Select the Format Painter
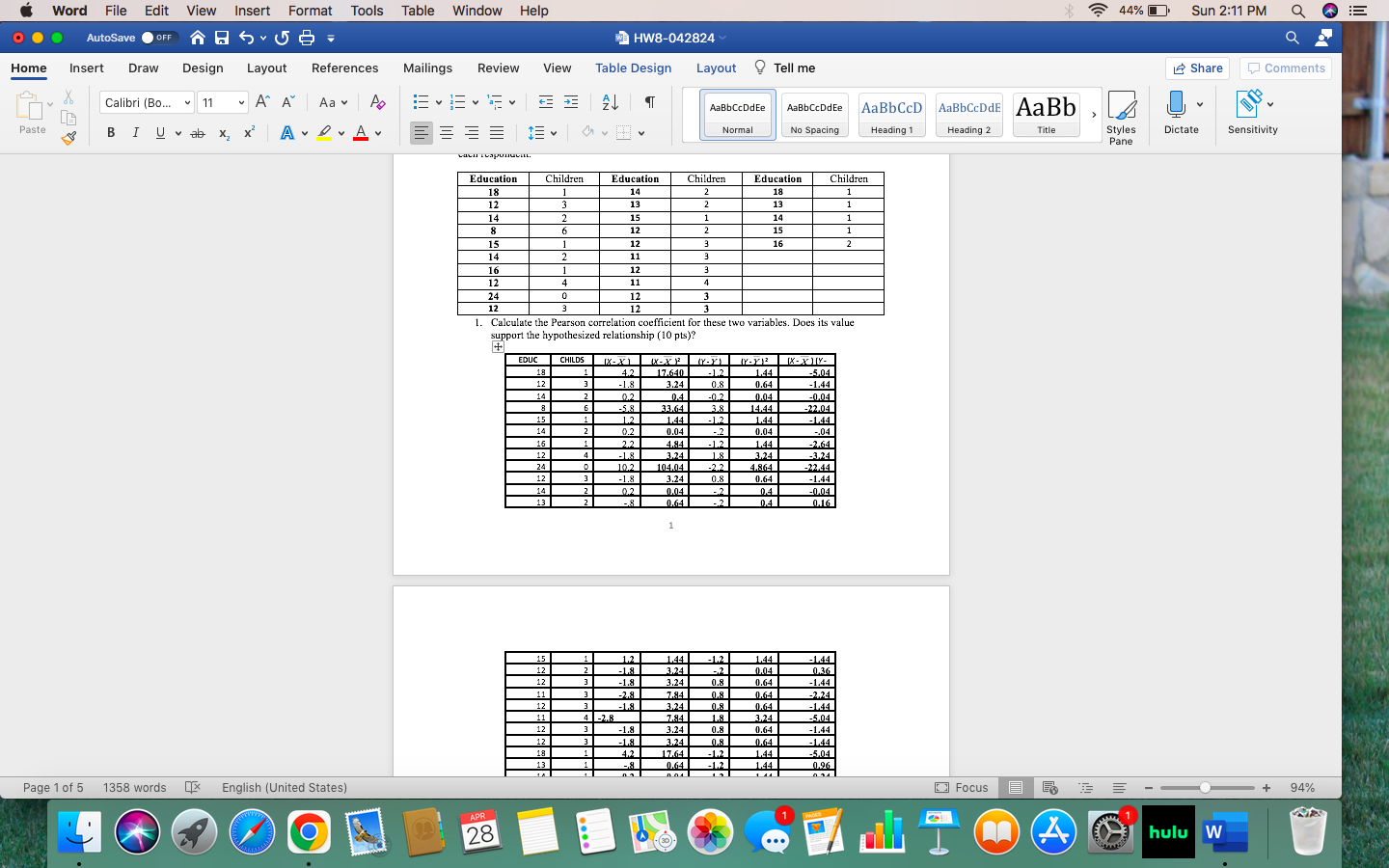The image size is (1389, 868). tap(68, 139)
